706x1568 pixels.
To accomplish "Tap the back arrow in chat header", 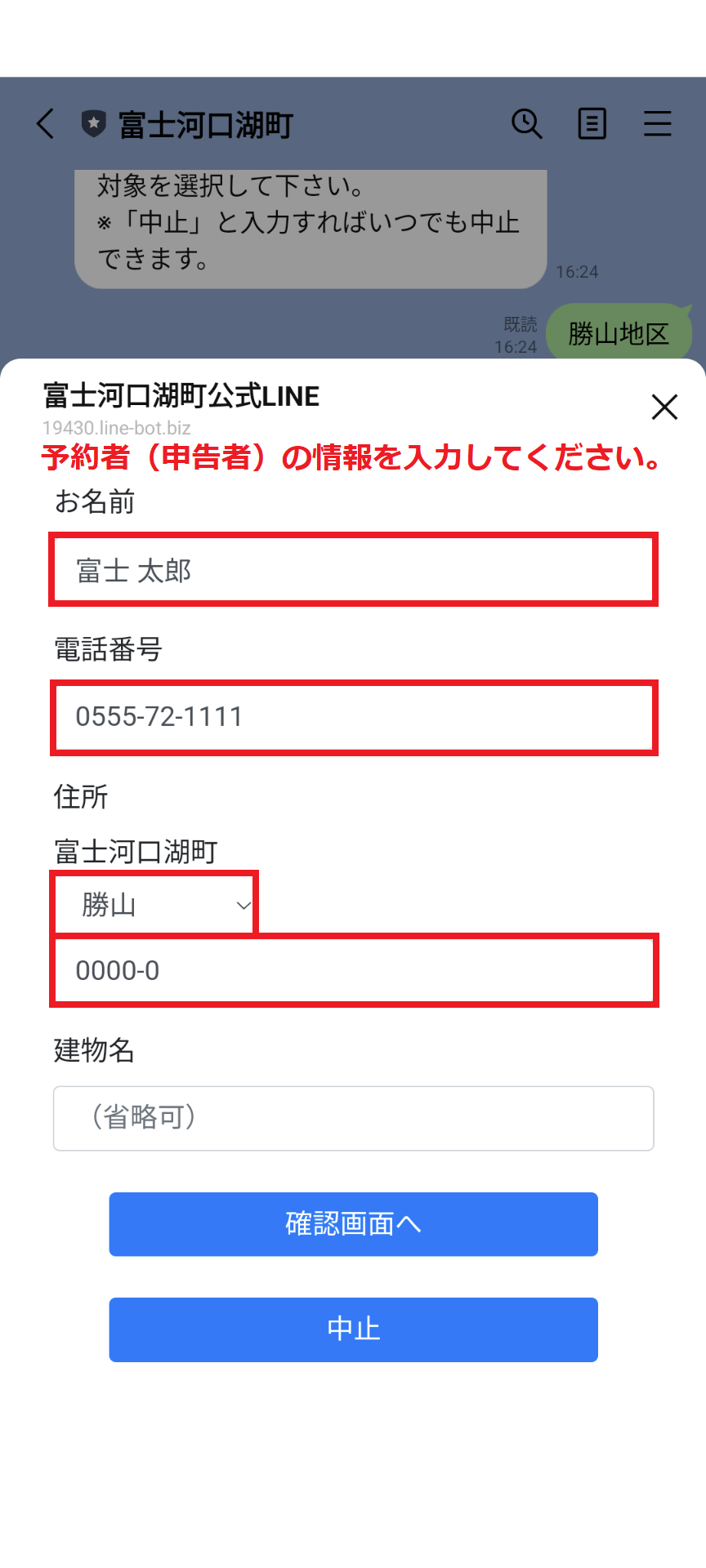I will 46,124.
